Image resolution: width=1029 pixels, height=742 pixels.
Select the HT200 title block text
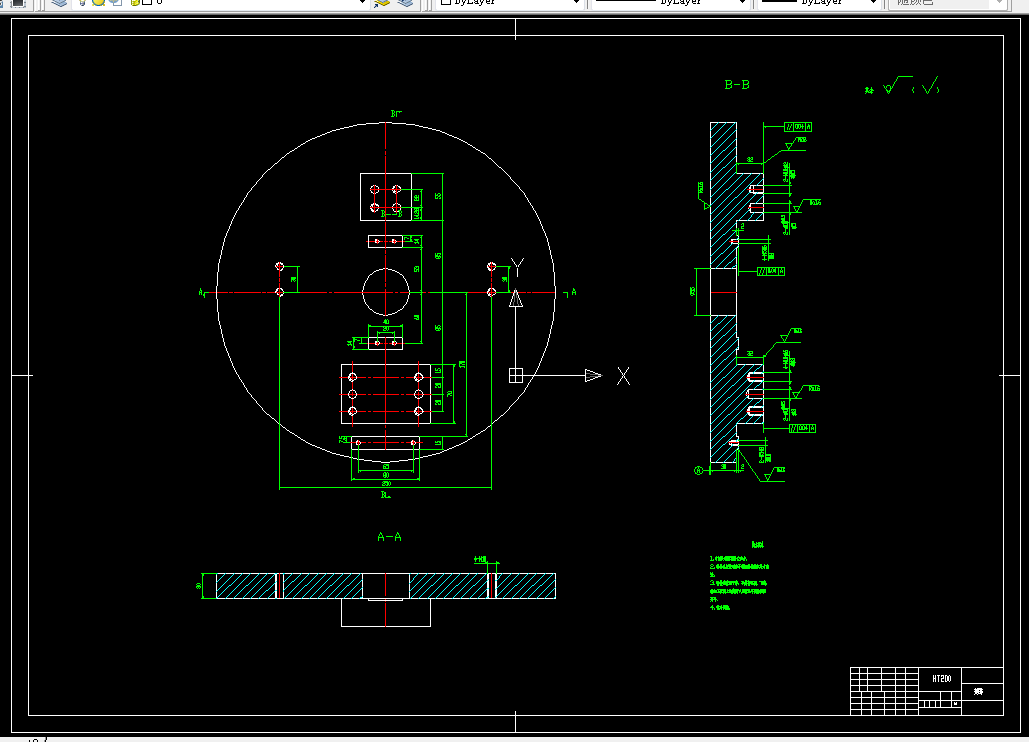942,678
